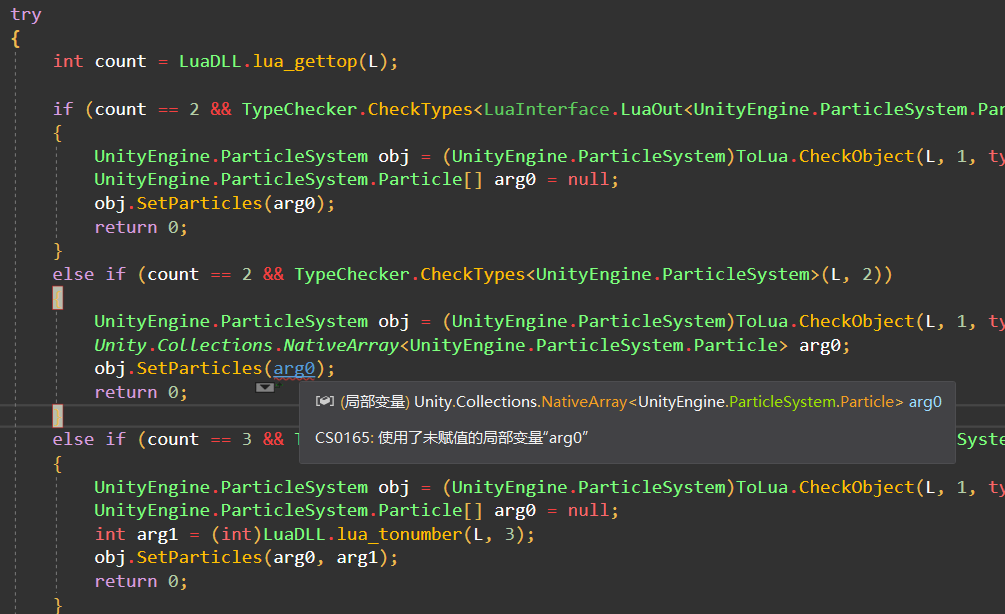
Task: Click lua_tonumber in the arg1 assignment
Action: point(399,535)
